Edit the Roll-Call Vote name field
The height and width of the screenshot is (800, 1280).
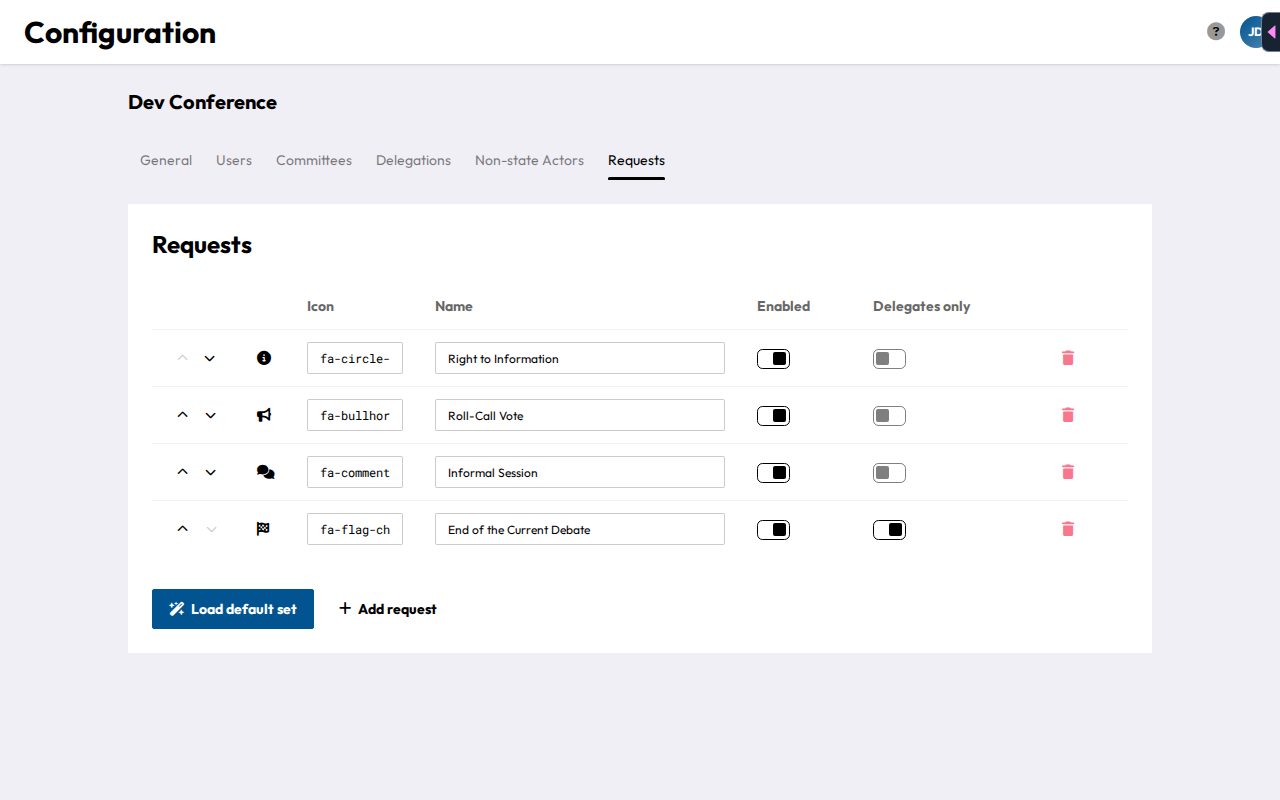[580, 415]
